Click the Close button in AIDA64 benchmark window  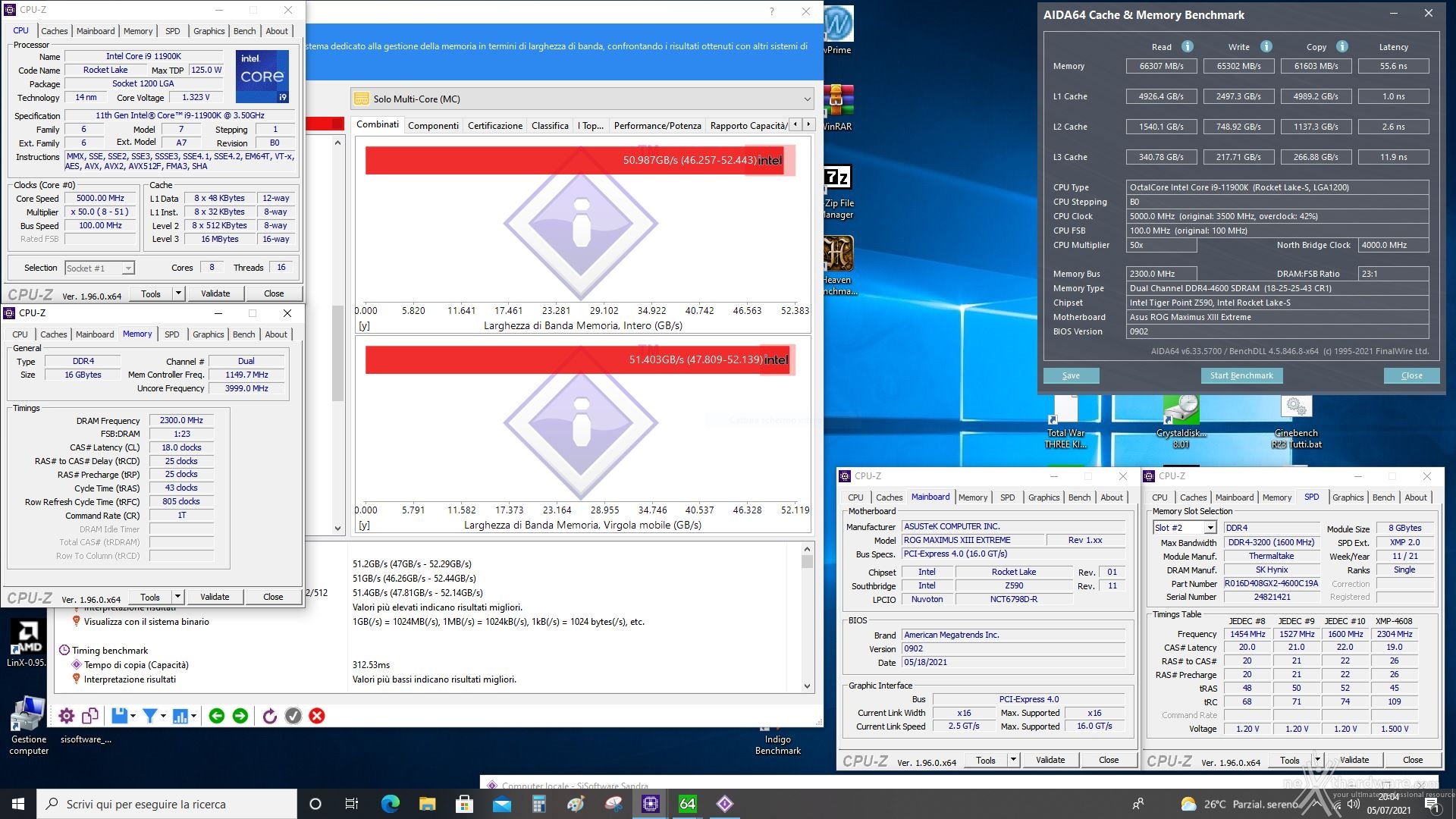coord(1411,375)
